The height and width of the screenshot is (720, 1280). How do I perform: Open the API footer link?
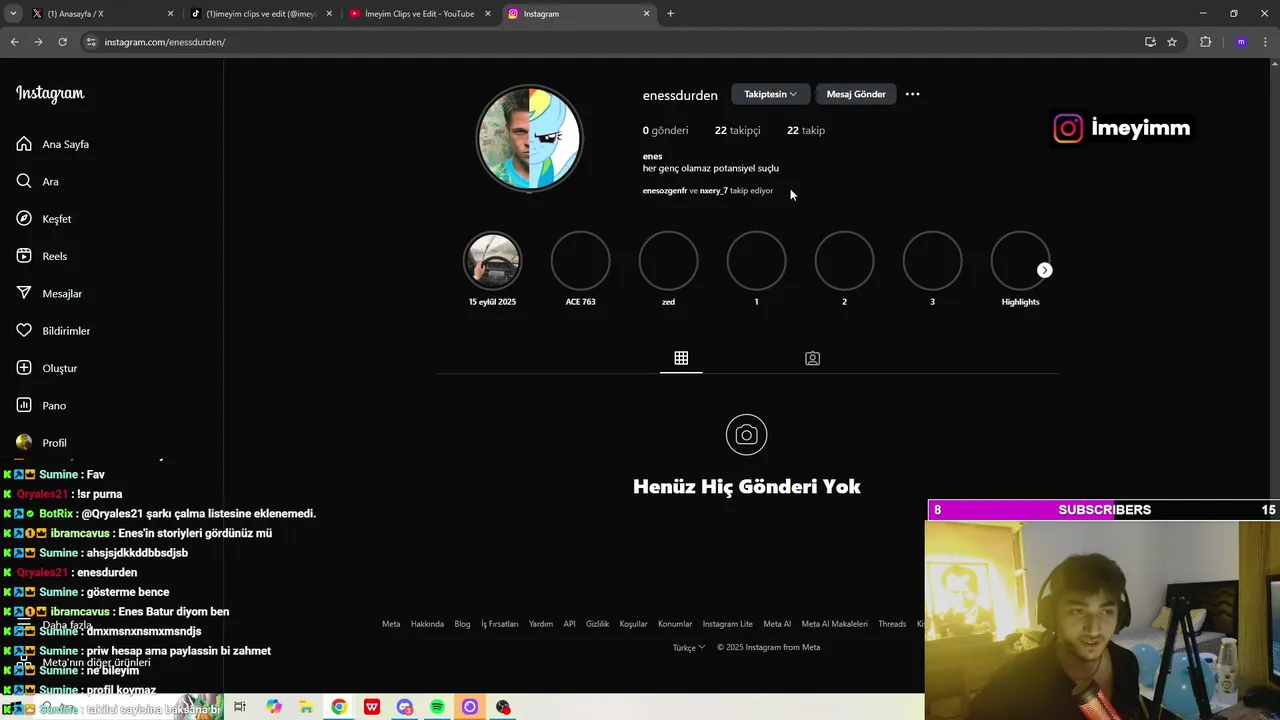click(x=569, y=624)
